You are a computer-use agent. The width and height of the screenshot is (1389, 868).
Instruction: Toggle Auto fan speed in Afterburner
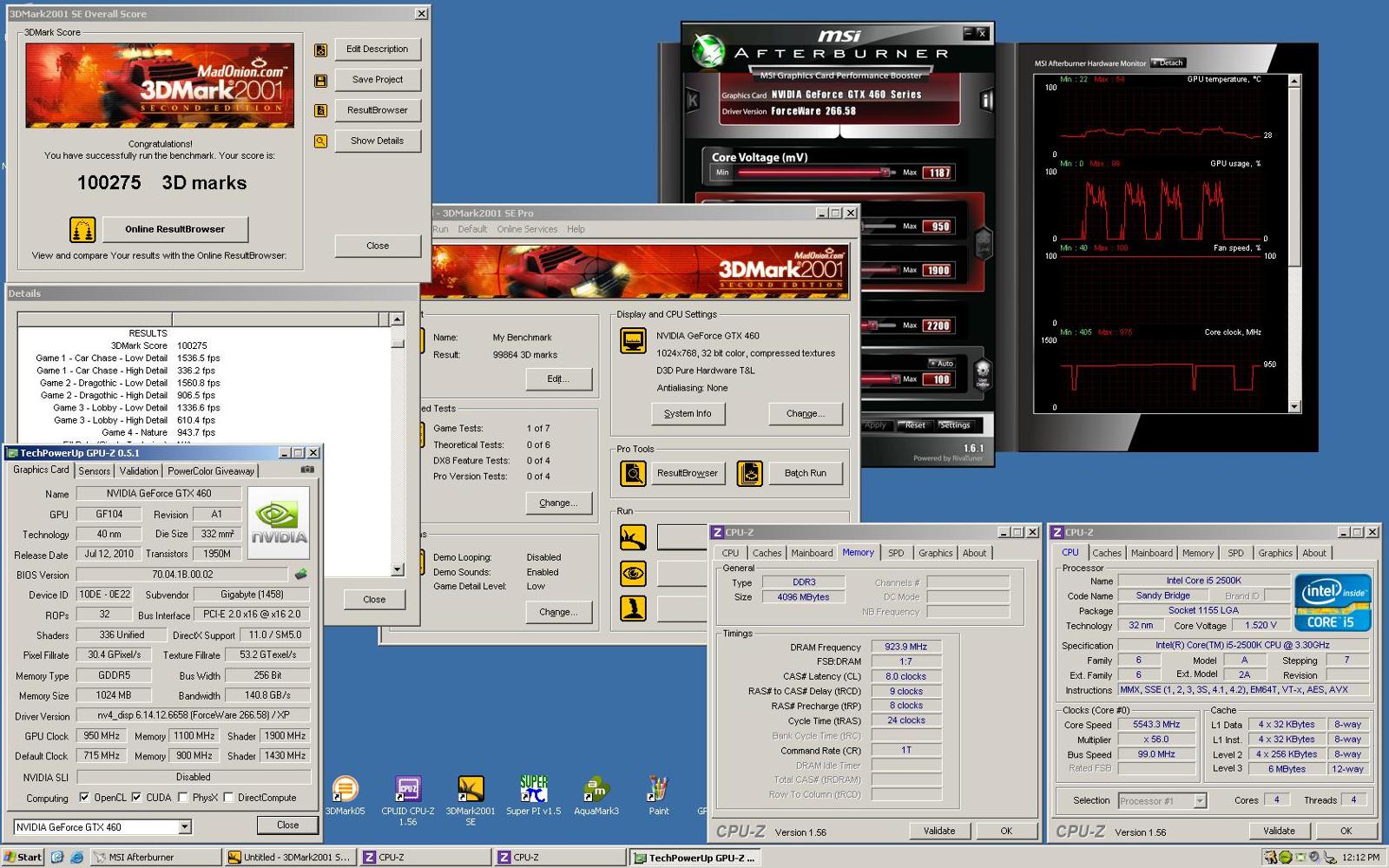tap(941, 363)
